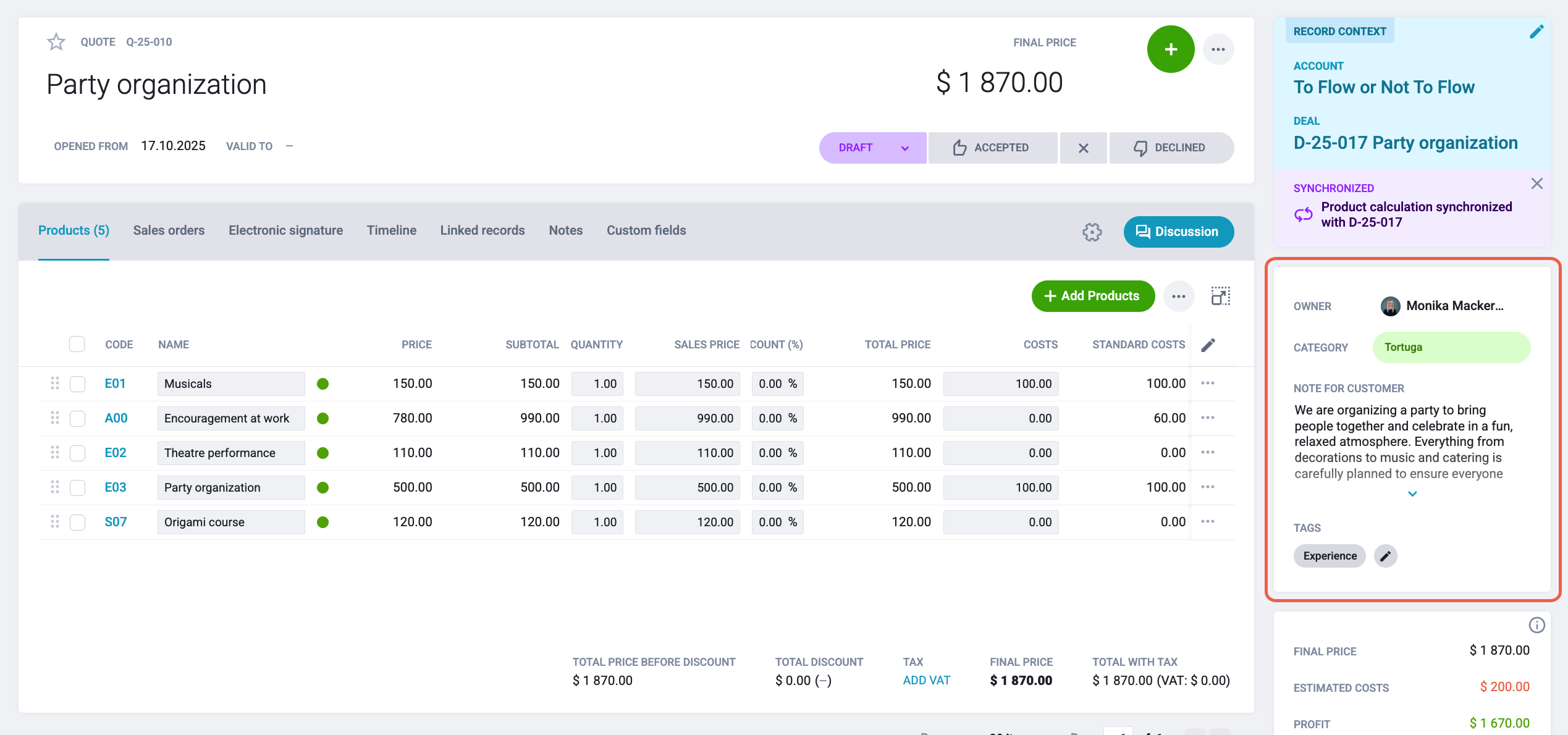Open info icon in the profit summary panel
The height and width of the screenshot is (735, 1568).
[x=1536, y=625]
